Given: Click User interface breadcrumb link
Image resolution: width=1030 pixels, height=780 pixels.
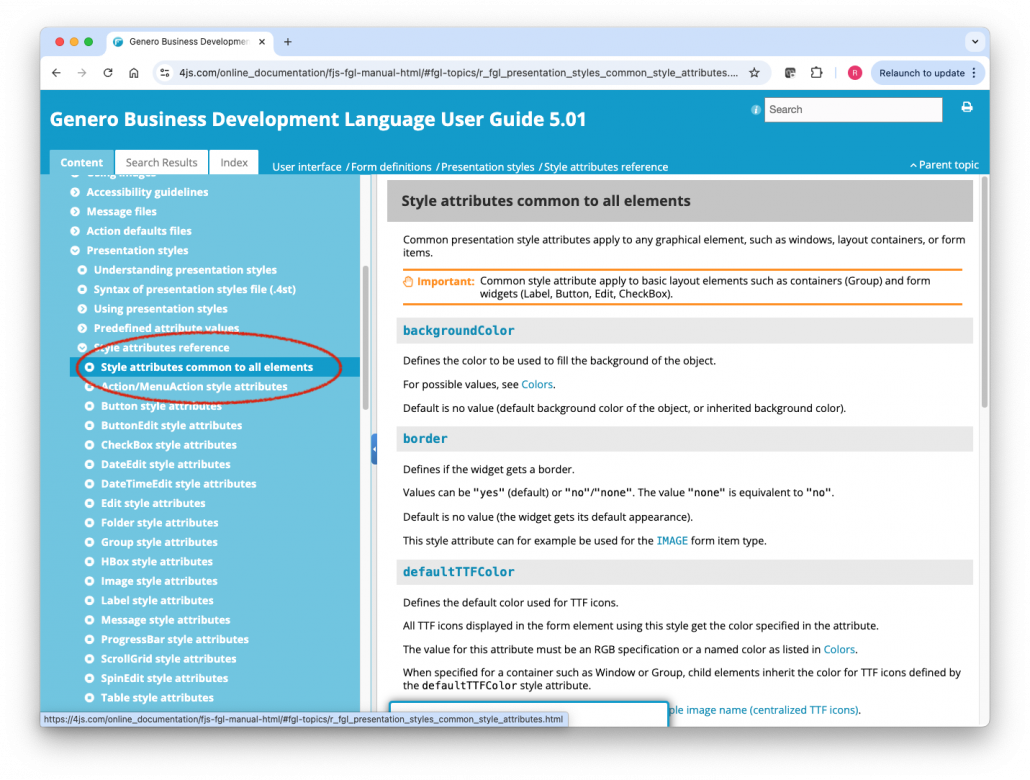Looking at the screenshot, I should 307,167.
